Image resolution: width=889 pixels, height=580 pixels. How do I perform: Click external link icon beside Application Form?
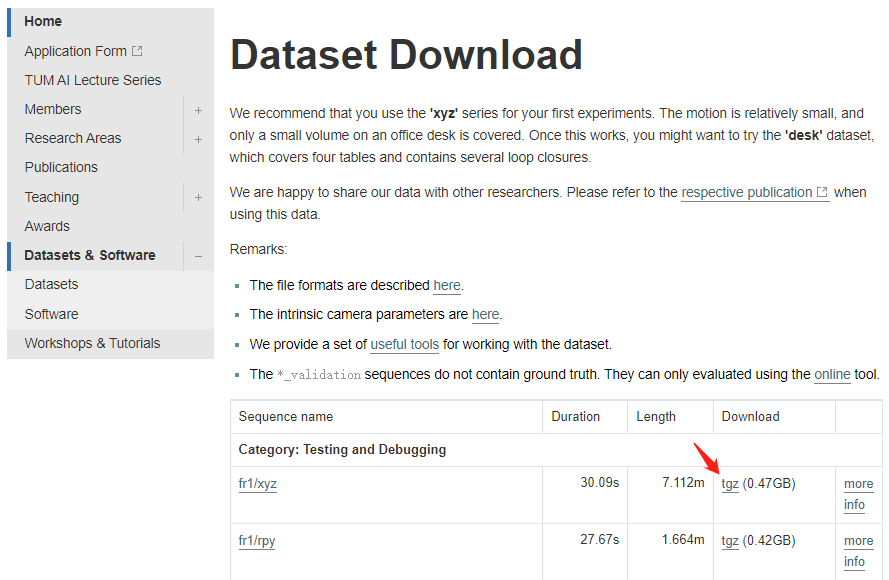[137, 51]
